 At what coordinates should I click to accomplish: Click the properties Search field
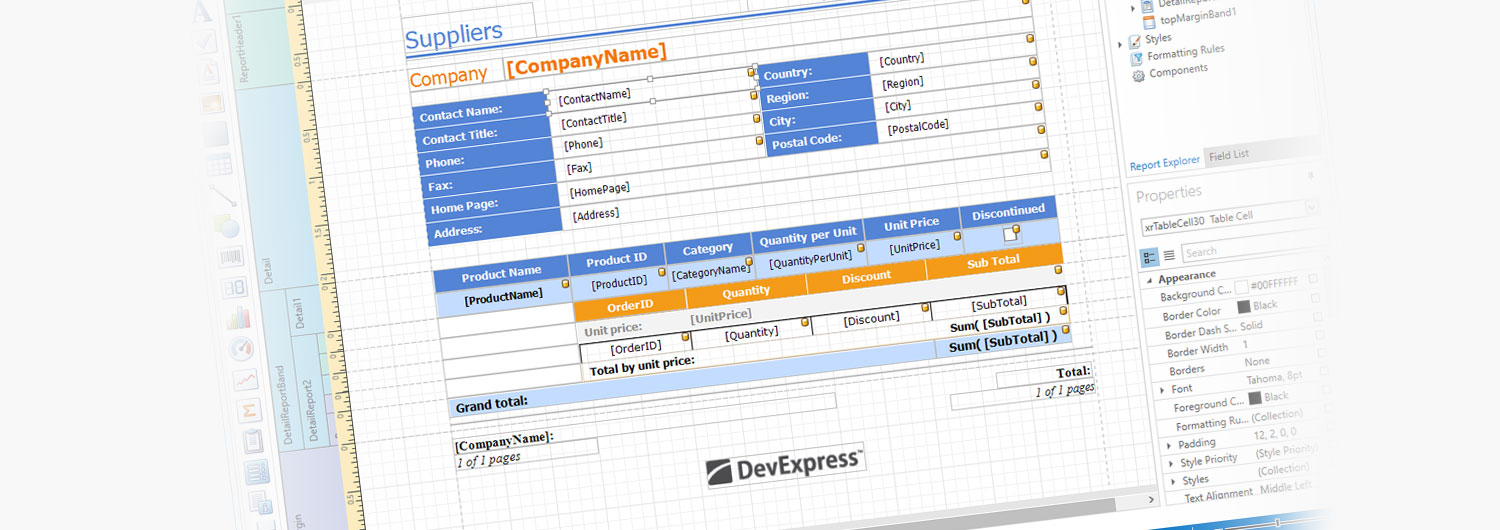click(1250, 250)
